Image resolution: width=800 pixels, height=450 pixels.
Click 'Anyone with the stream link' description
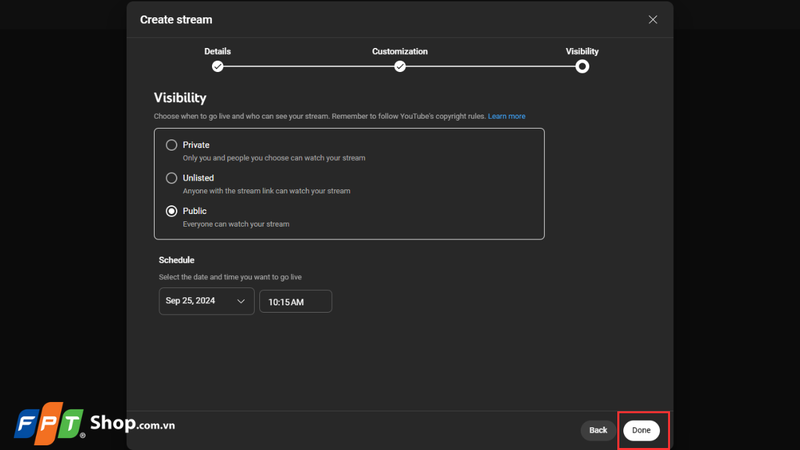click(x=266, y=191)
